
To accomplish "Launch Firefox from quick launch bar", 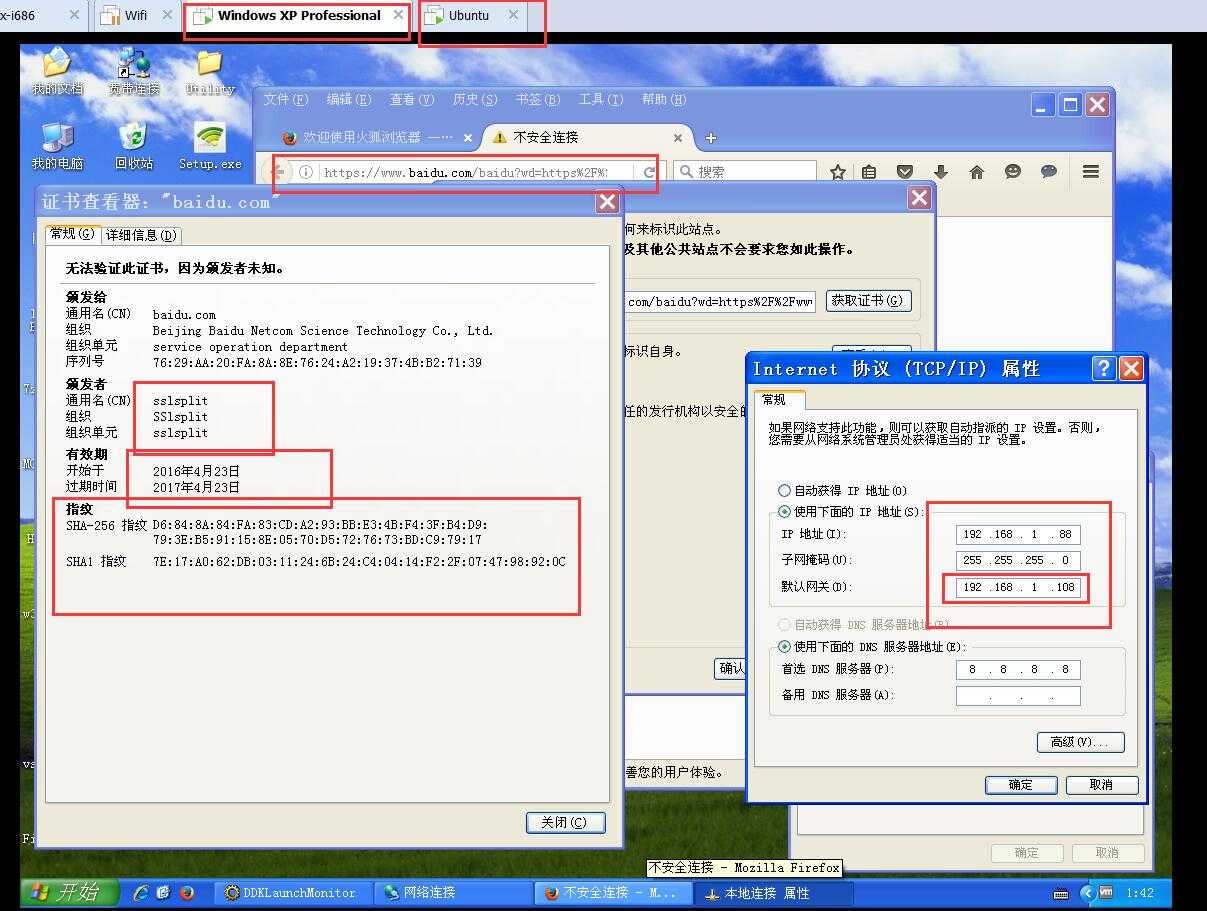I will [186, 893].
